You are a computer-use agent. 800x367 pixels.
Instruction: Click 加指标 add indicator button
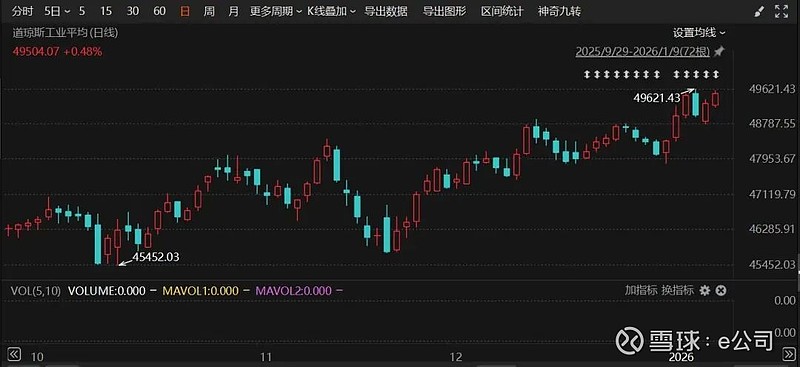pyautogui.click(x=641, y=290)
